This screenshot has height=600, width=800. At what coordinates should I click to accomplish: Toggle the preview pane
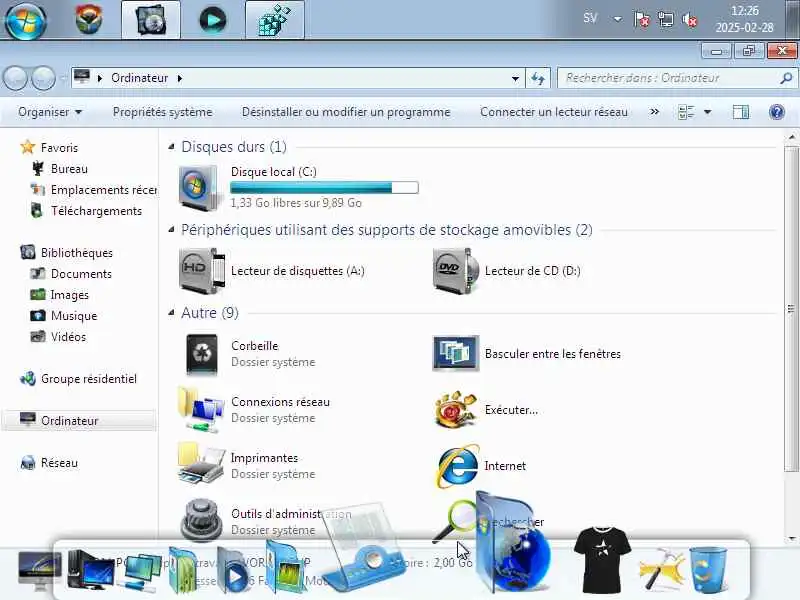tap(741, 112)
